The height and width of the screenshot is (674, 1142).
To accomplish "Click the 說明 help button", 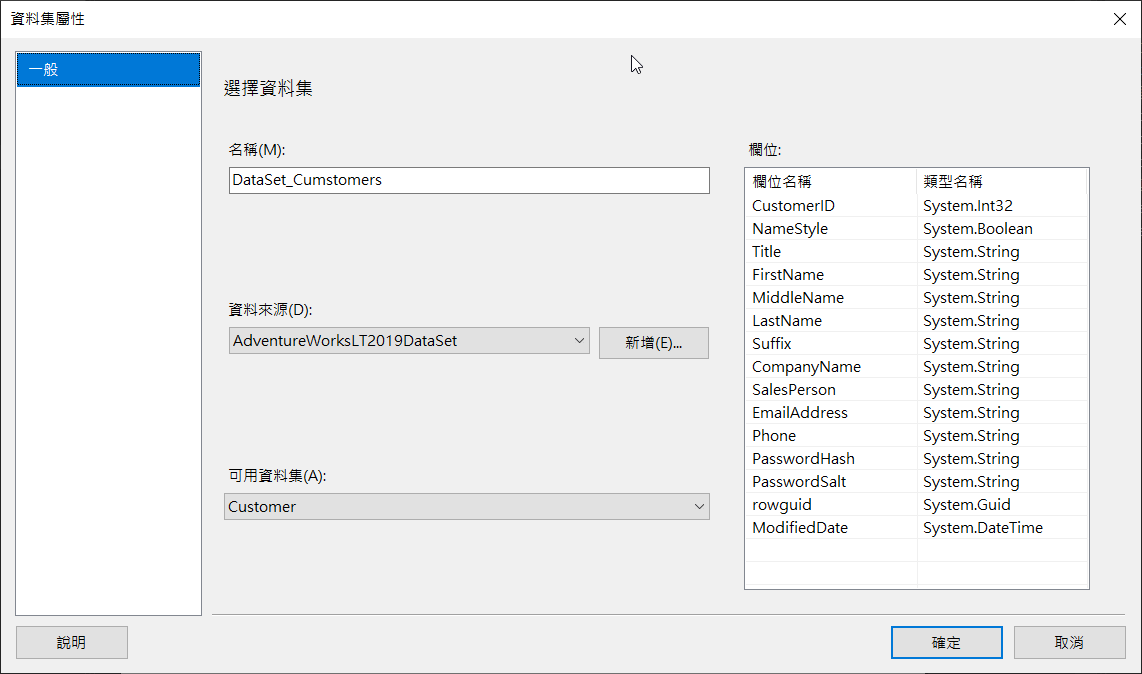I will click(x=71, y=642).
